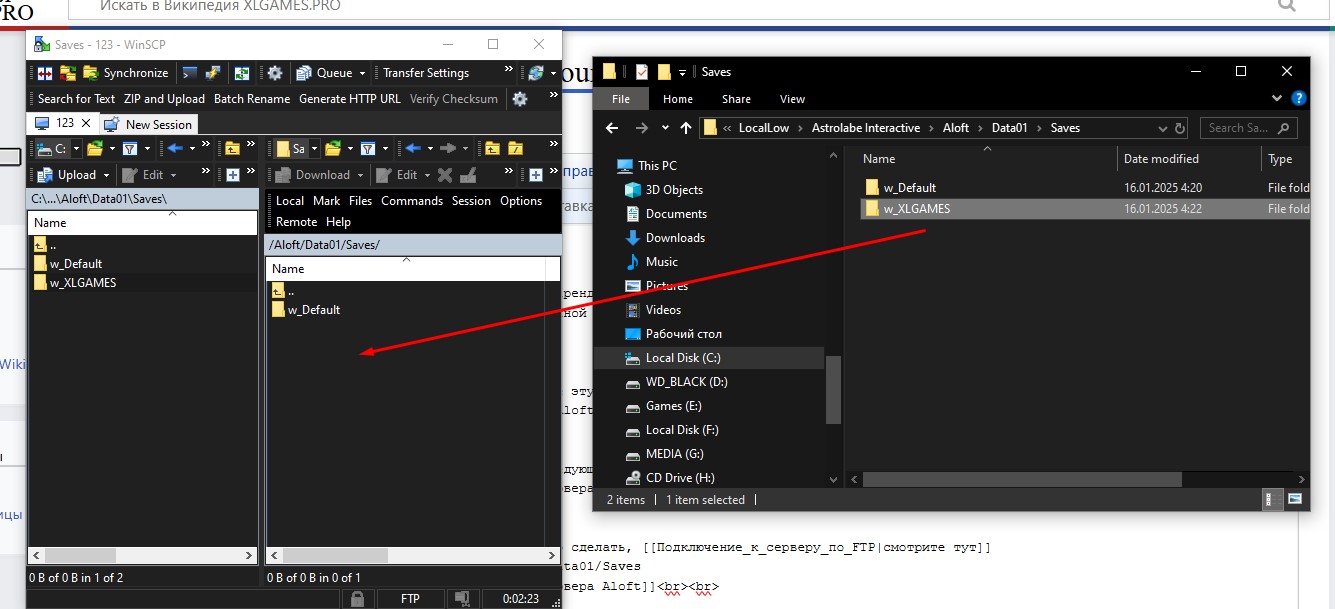Expand the Explorer ribbon chevron

click(1277, 99)
